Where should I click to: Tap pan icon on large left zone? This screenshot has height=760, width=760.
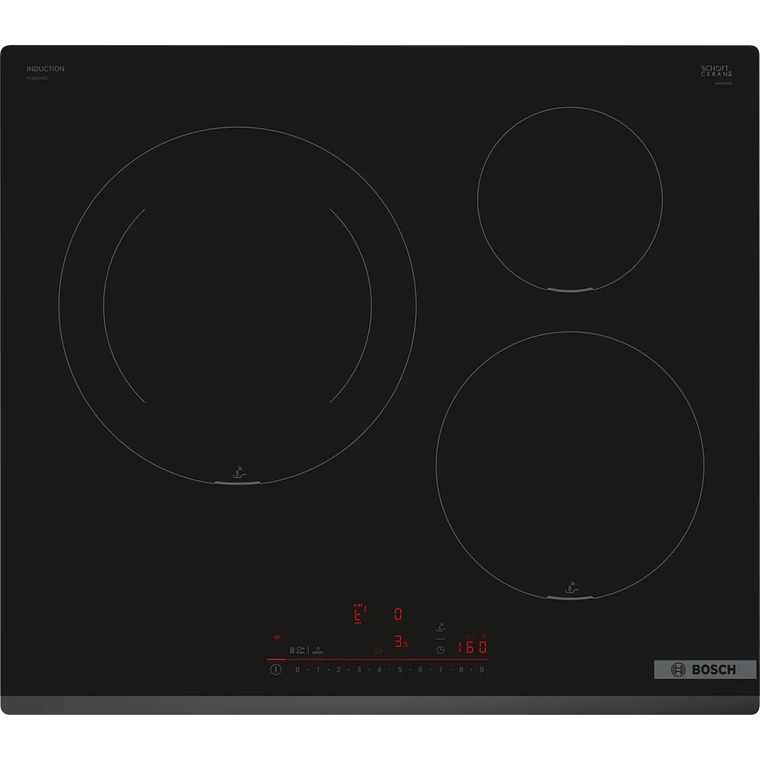(237, 472)
